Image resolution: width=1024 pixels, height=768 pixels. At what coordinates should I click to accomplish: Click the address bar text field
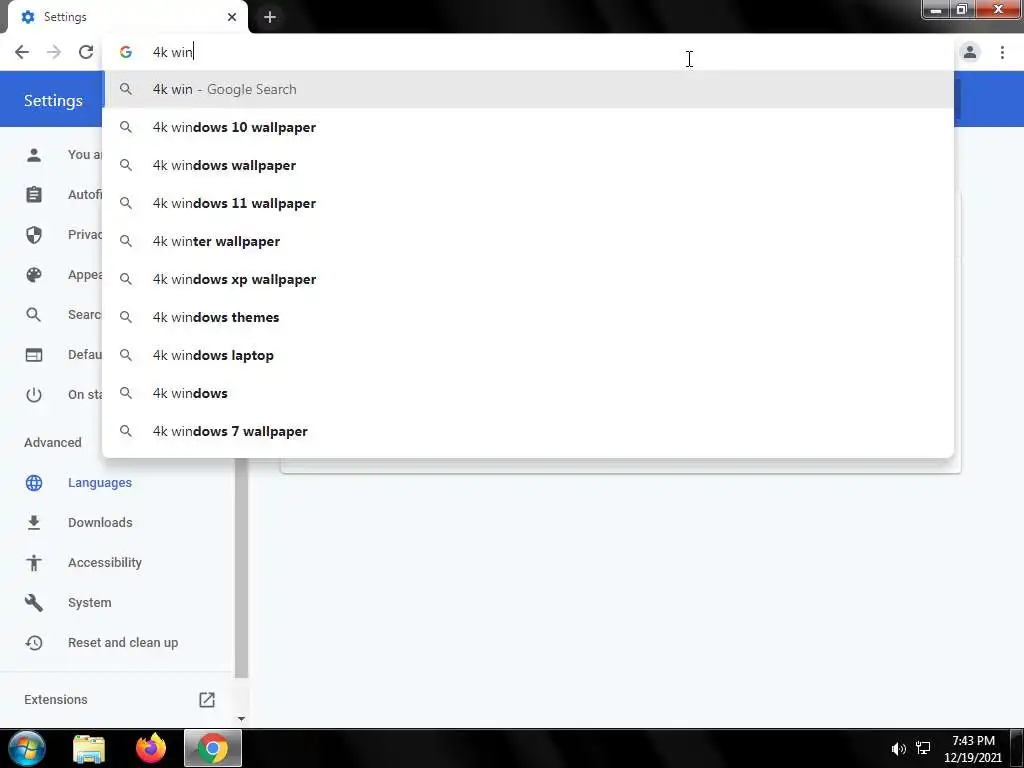click(x=528, y=52)
